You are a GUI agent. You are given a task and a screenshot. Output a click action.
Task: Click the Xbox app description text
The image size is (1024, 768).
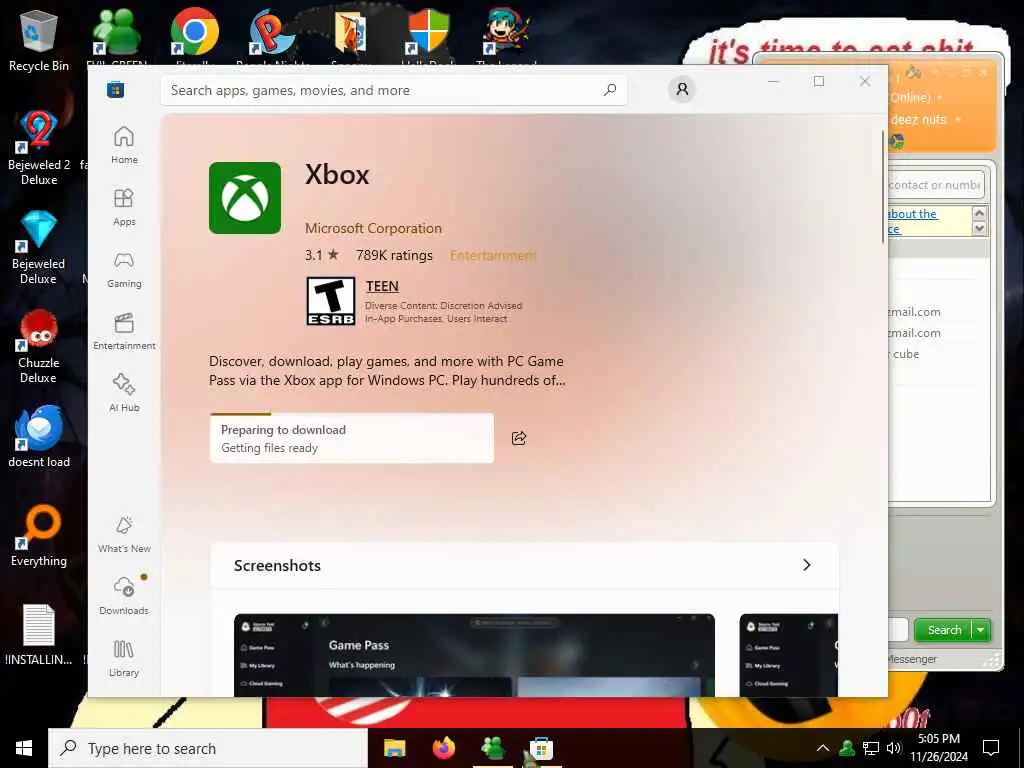(387, 371)
